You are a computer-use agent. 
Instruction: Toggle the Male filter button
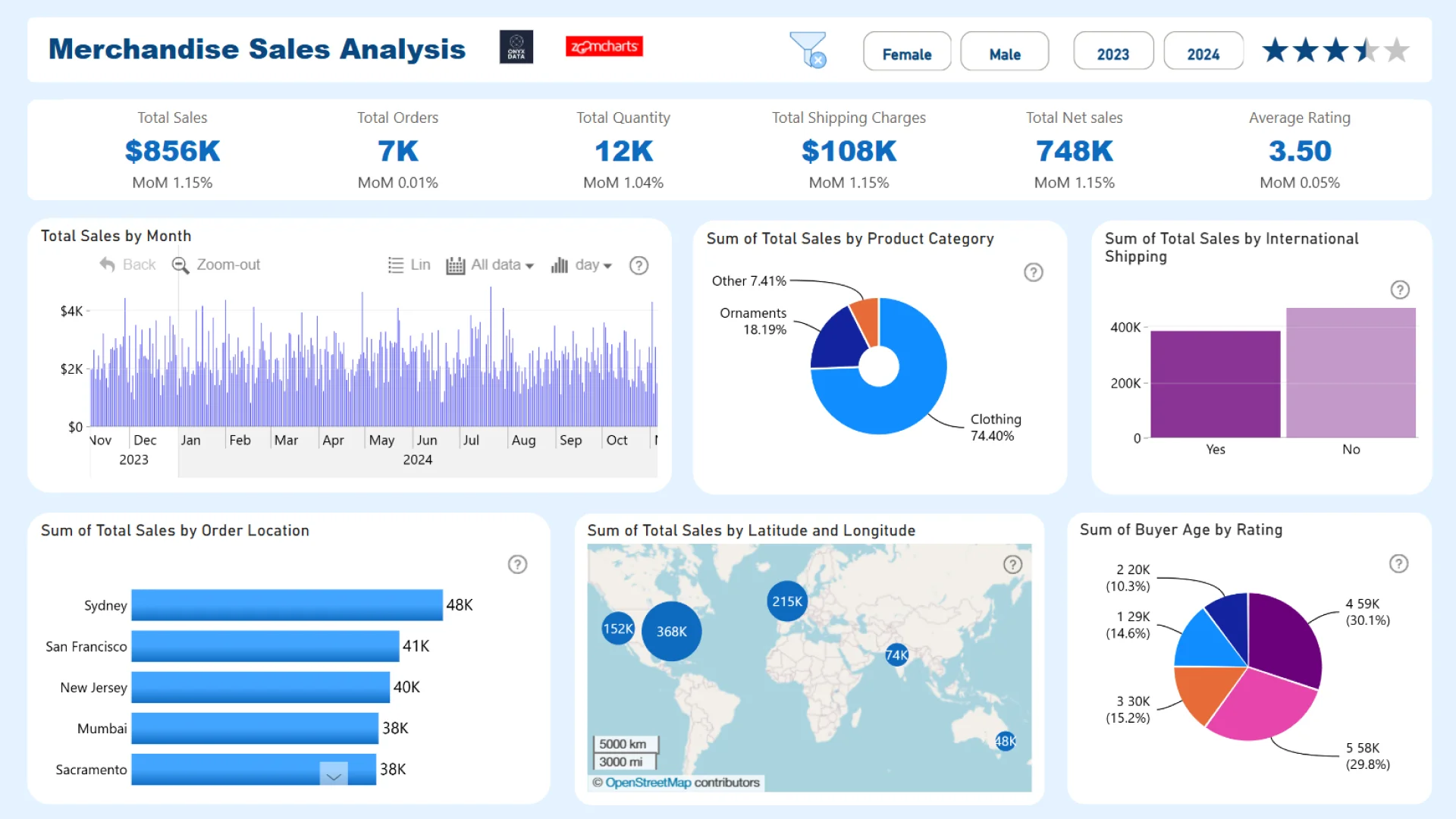(1005, 52)
